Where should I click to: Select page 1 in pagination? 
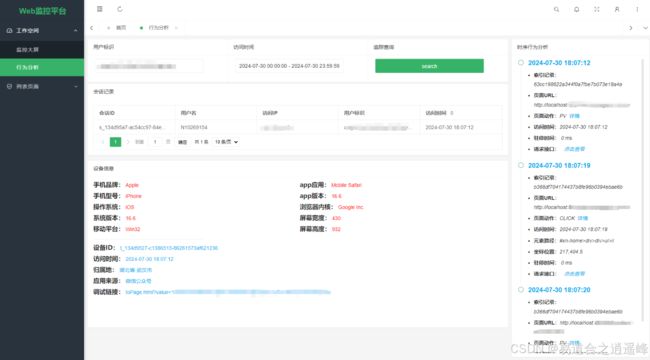115,142
